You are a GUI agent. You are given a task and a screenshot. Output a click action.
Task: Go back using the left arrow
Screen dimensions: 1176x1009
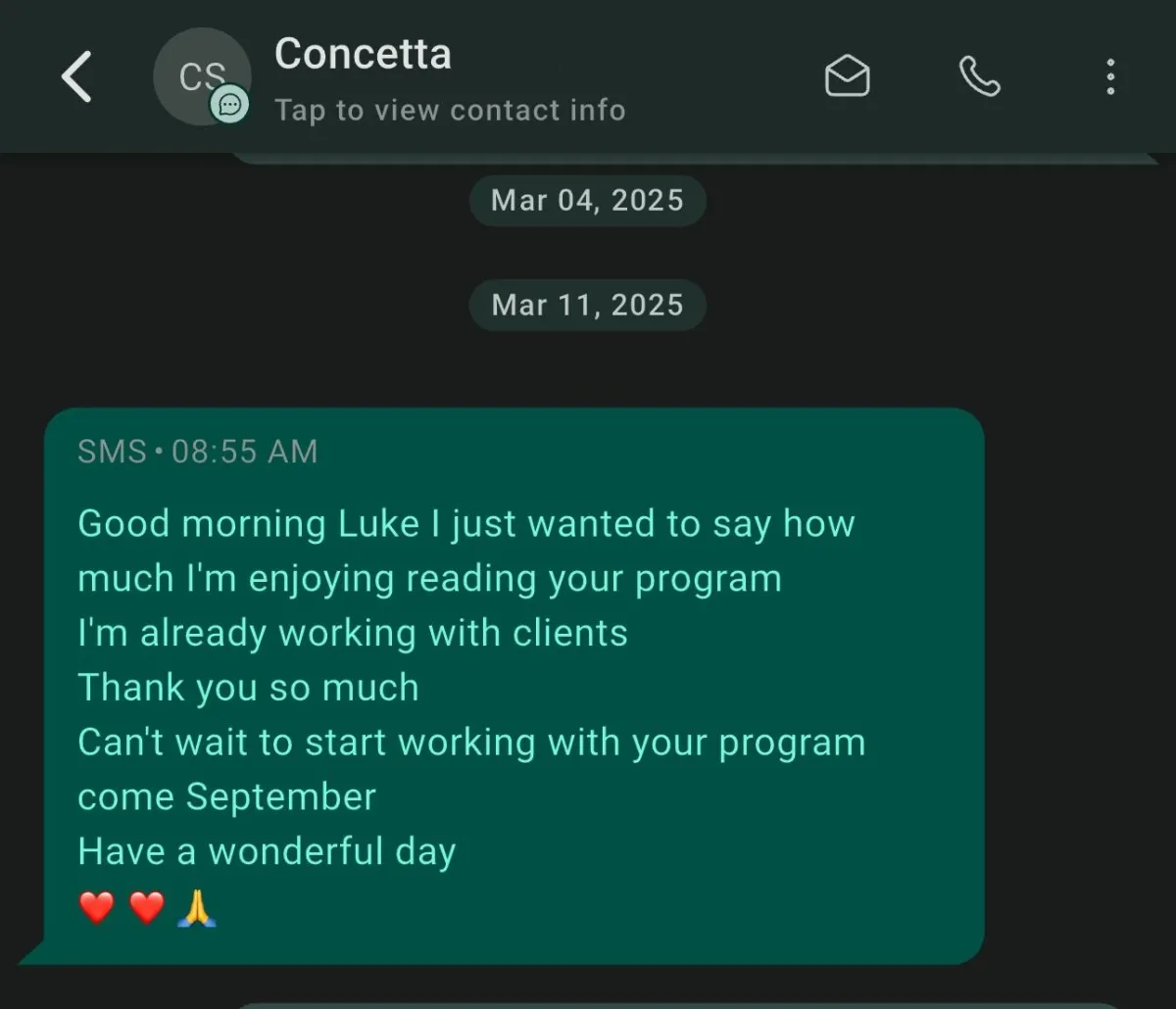(76, 76)
